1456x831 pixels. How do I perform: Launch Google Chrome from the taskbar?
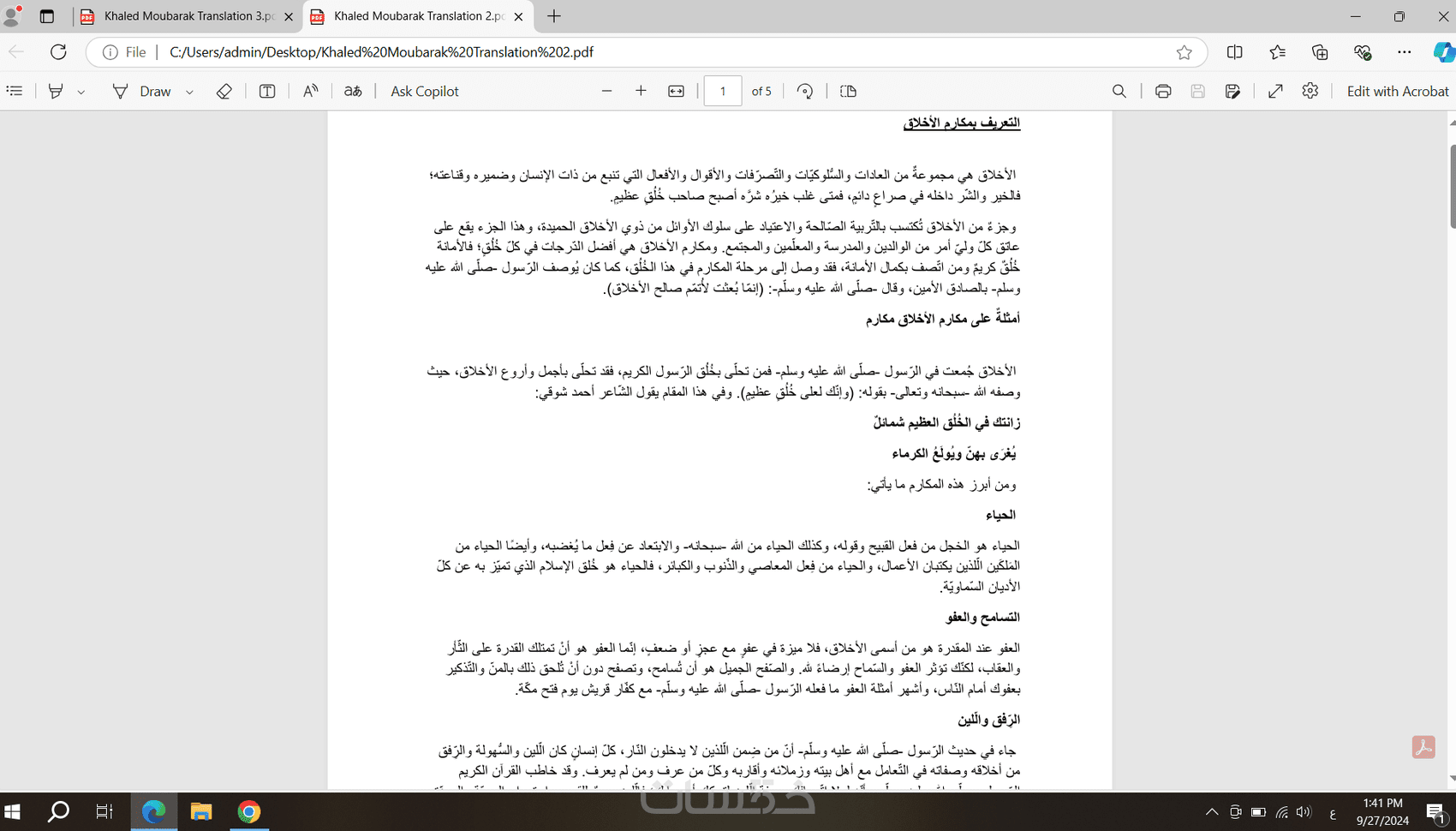click(x=249, y=811)
